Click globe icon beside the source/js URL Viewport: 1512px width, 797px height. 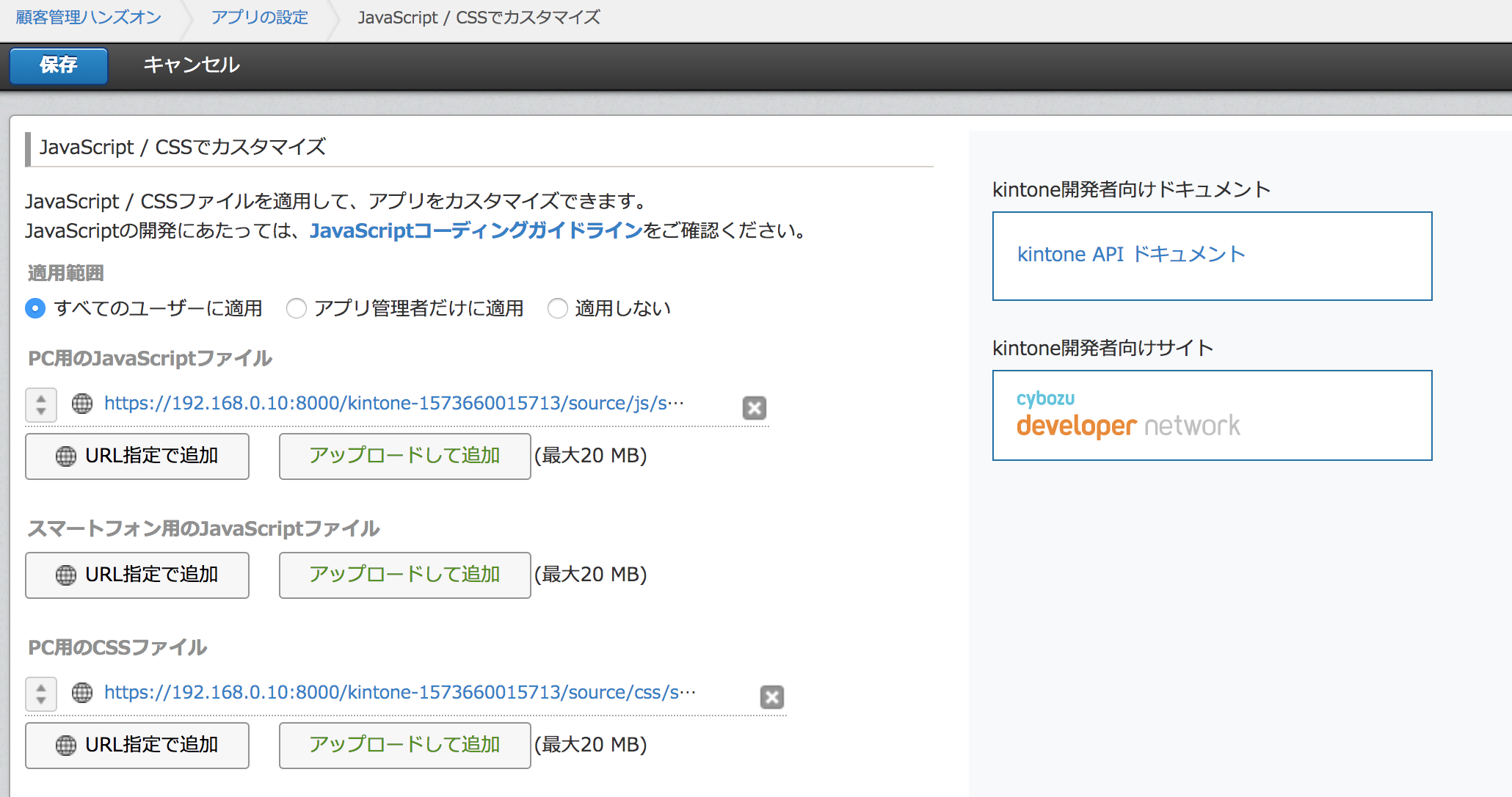click(x=82, y=404)
